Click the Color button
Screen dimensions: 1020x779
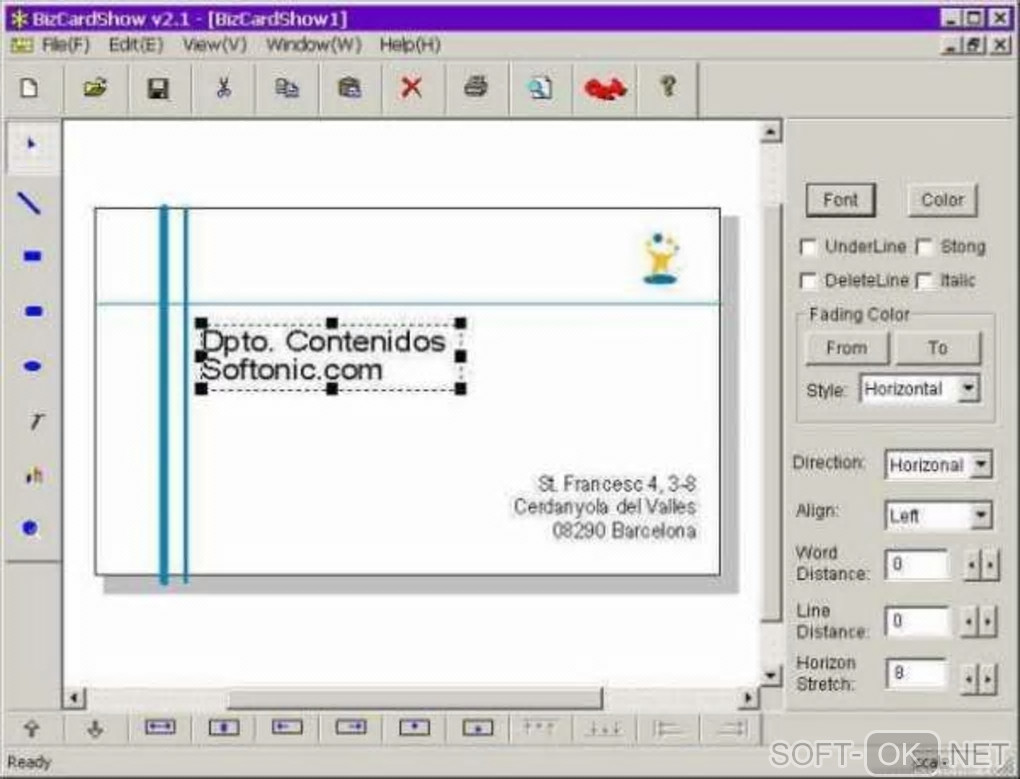tap(942, 200)
